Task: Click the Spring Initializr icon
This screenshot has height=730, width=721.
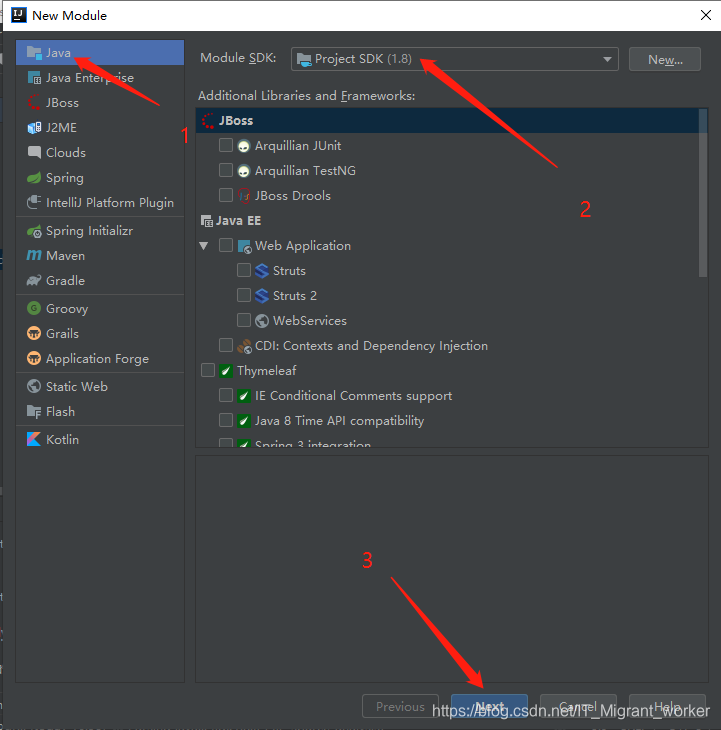Action: coord(34,231)
